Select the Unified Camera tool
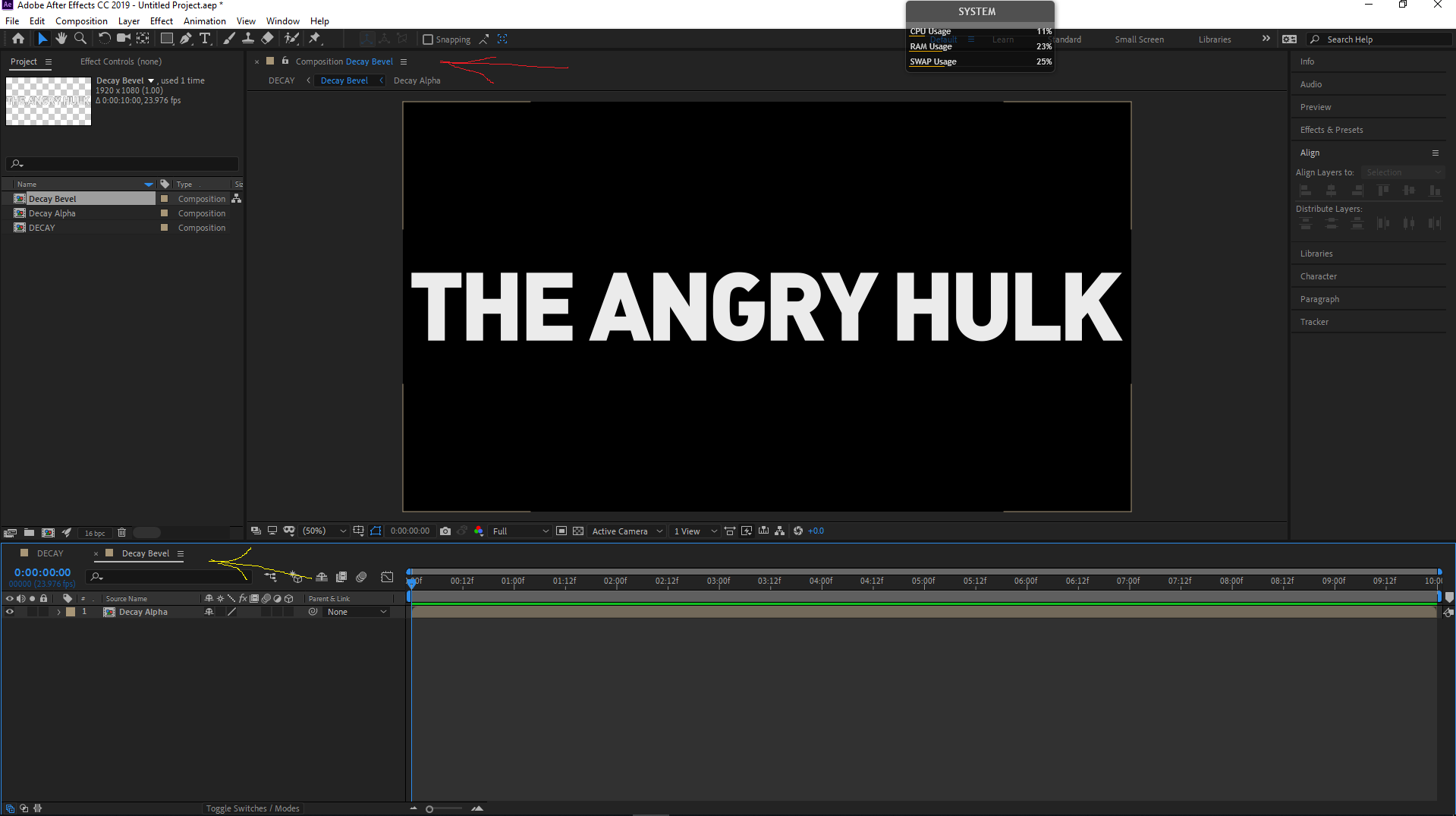 tap(124, 39)
